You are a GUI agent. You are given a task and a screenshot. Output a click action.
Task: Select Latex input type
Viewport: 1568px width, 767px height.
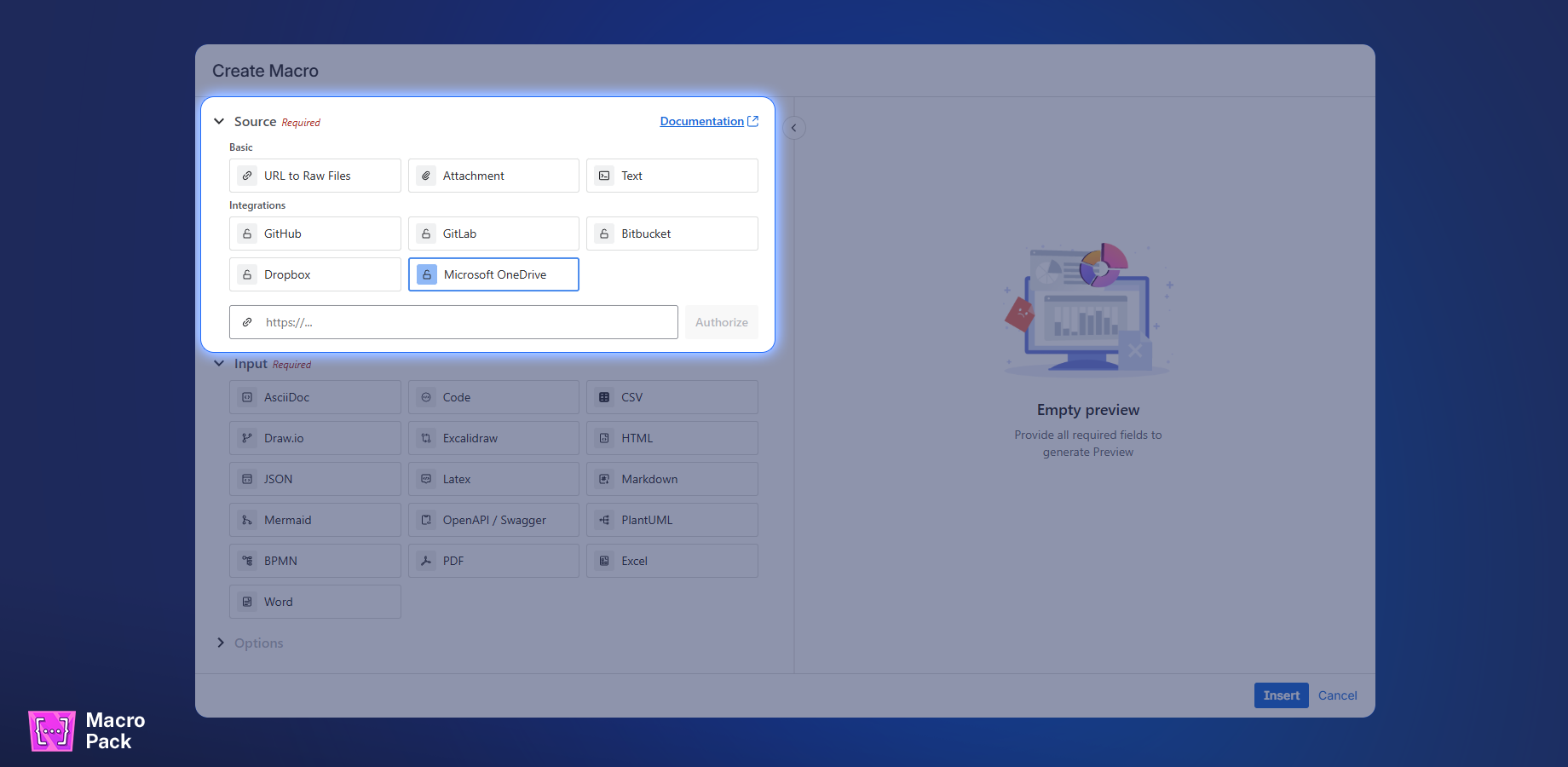(x=493, y=479)
